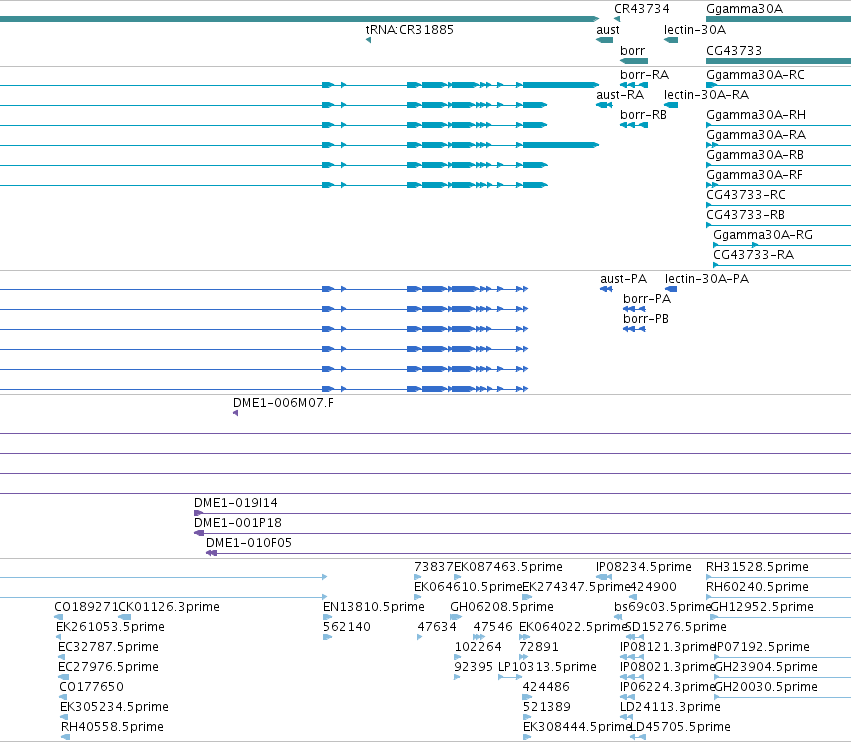Select the RH40558.5prime EST label

point(112,727)
